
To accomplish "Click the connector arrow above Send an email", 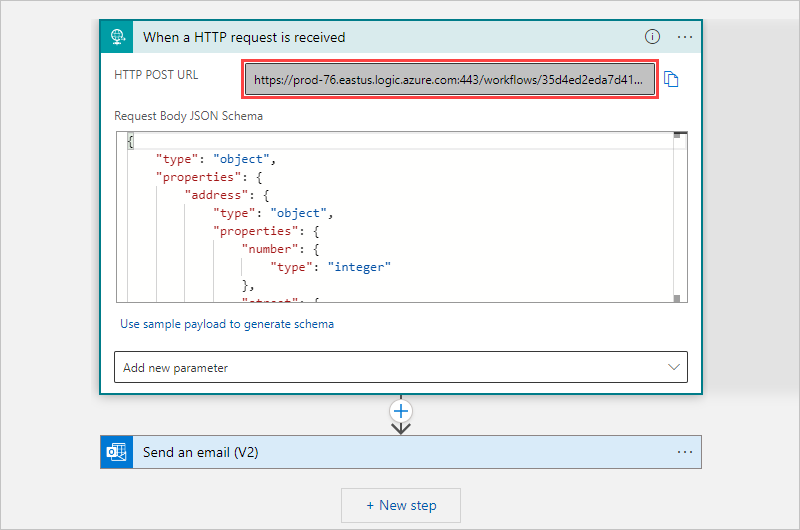I will [401, 428].
